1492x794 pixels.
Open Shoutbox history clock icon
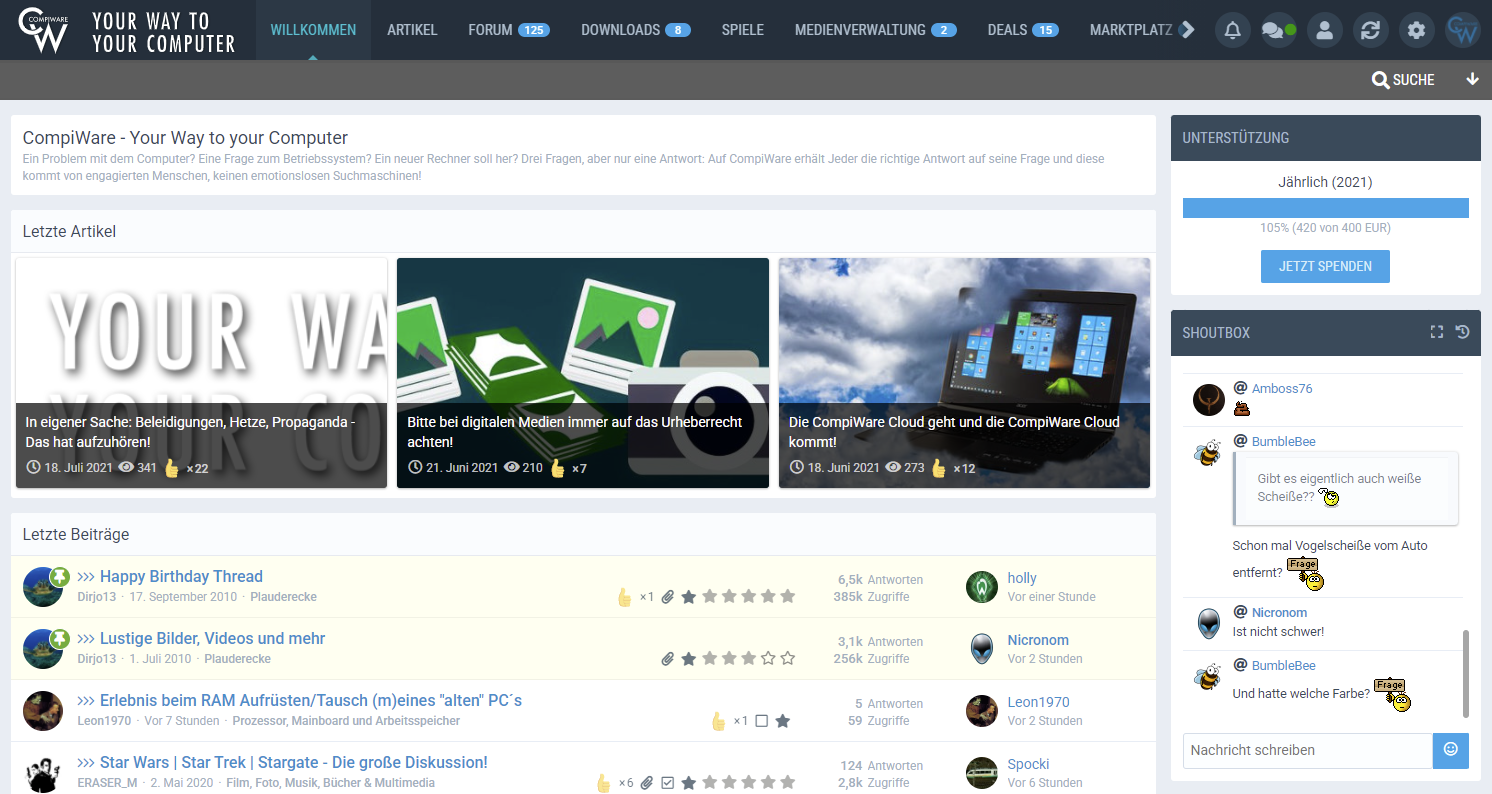[1463, 332]
